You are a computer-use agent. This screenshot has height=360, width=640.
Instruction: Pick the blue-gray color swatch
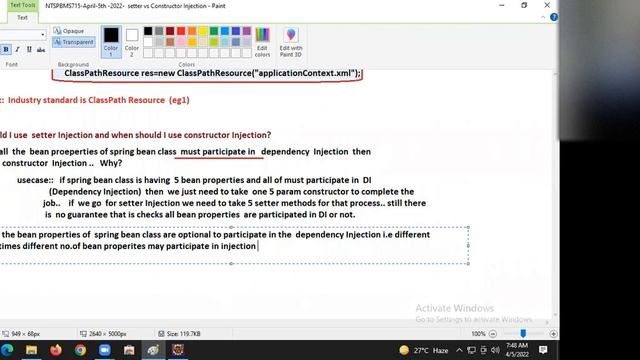[236, 42]
